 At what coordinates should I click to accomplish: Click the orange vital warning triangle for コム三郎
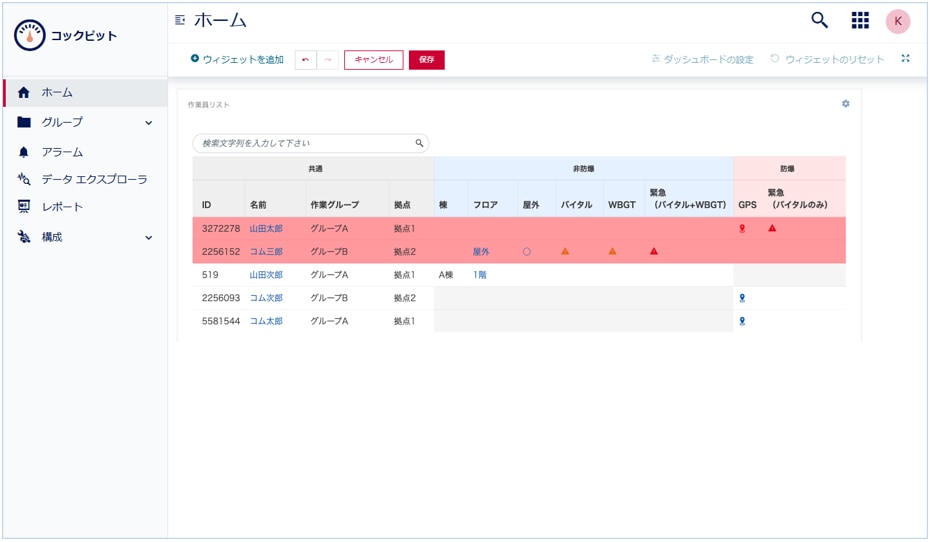point(565,251)
